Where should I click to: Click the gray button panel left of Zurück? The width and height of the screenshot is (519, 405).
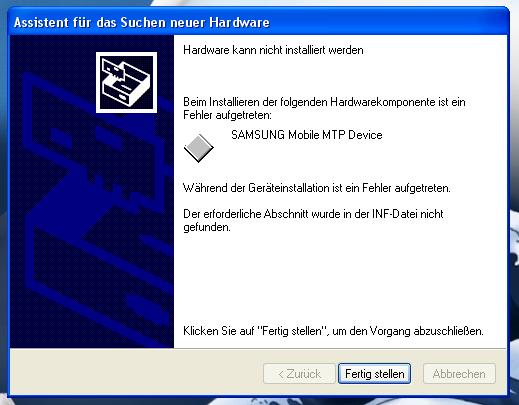click(x=137, y=373)
